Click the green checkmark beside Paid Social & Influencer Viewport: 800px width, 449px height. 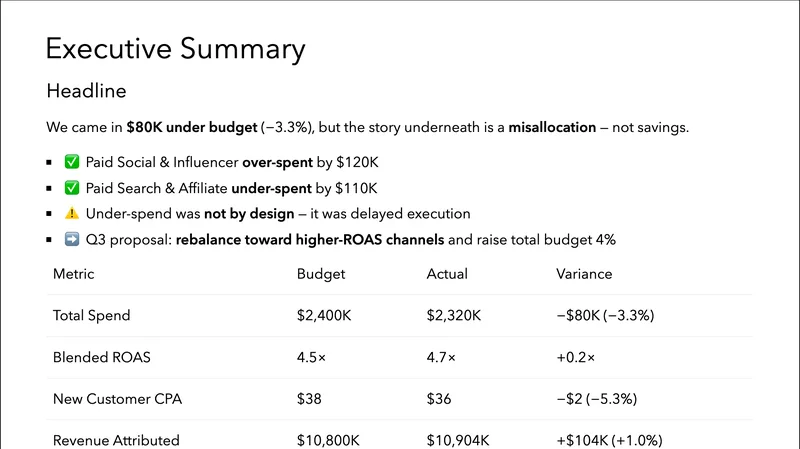(71, 162)
